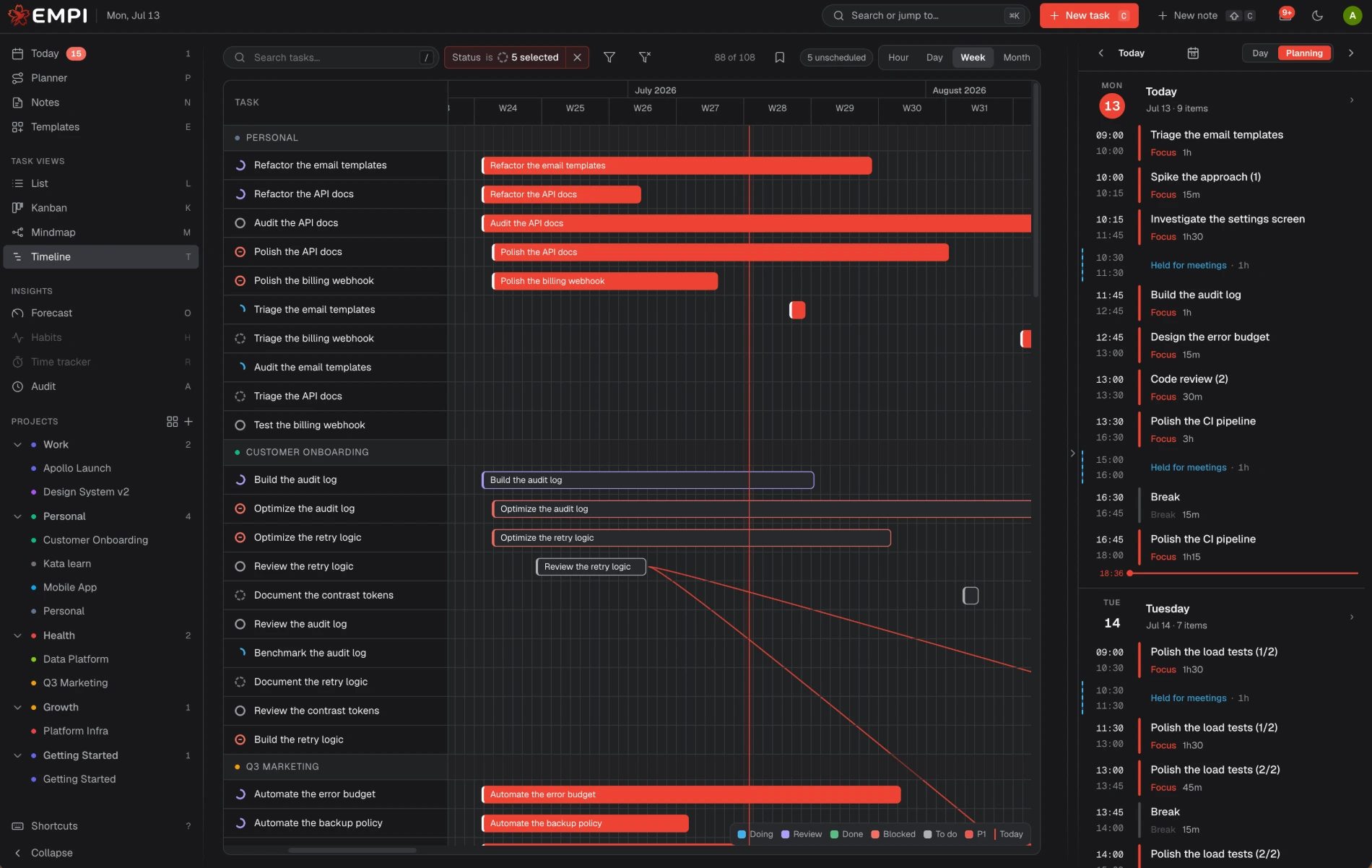This screenshot has height=868, width=1372.
Task: Collapse the Work project group
Action: 17,445
